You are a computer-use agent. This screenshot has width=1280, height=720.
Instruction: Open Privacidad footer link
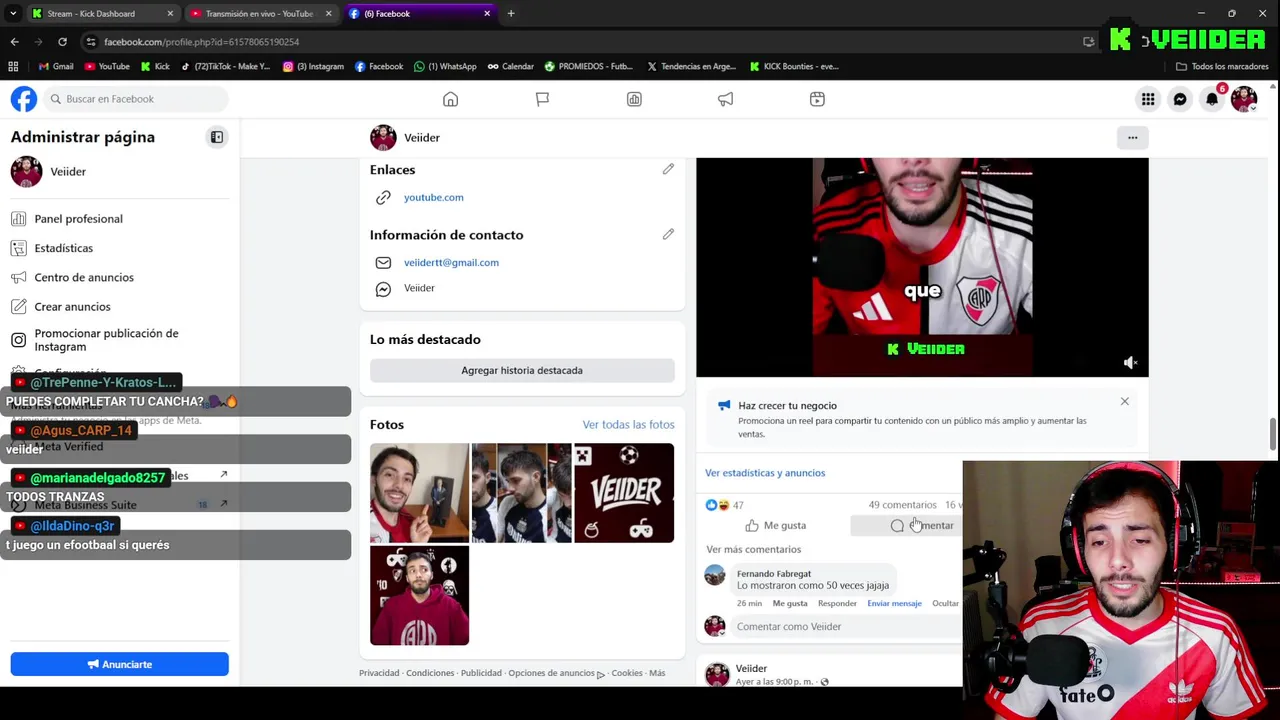[x=379, y=673]
